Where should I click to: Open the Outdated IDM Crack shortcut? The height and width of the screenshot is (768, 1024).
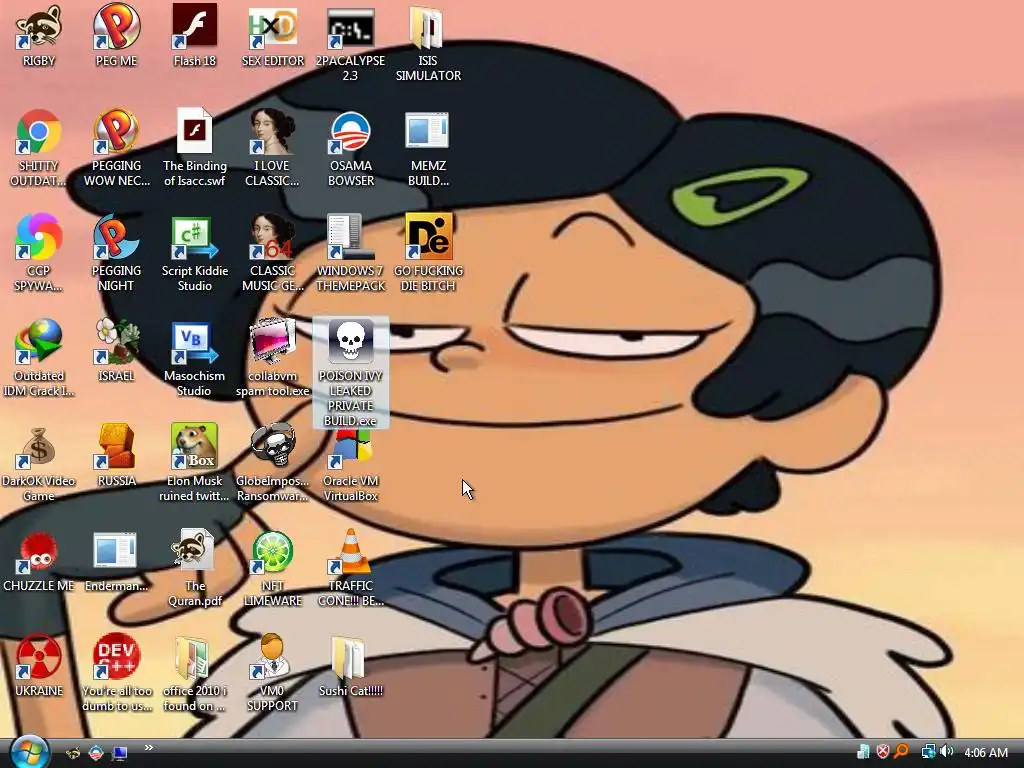[x=39, y=342]
